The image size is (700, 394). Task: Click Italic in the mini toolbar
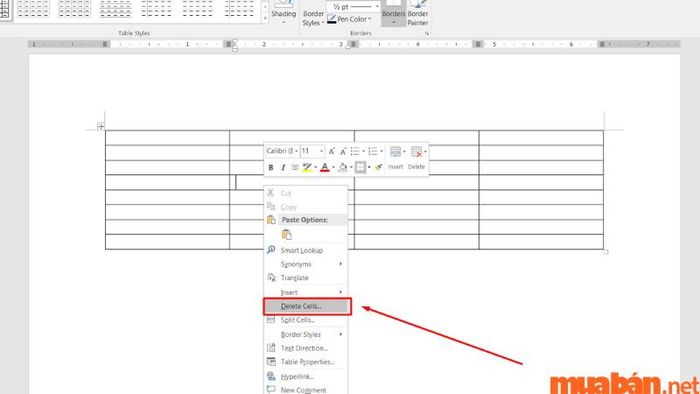coord(283,167)
